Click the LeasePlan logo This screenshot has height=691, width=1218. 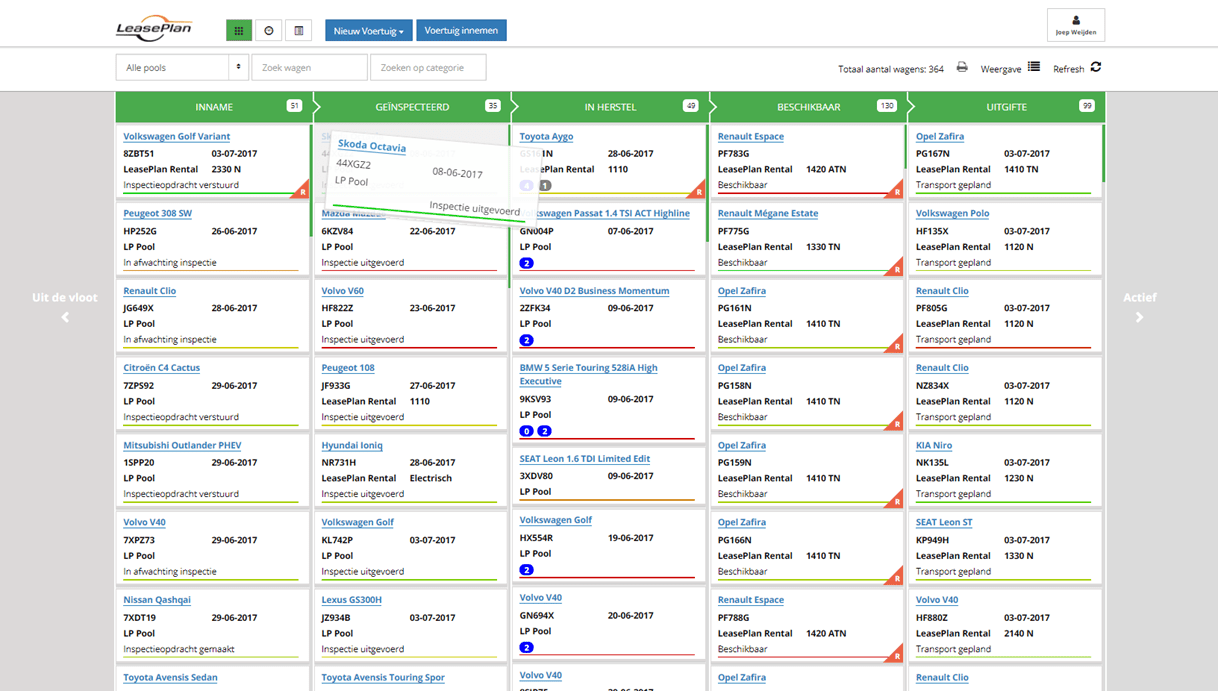pyautogui.click(x=154, y=29)
